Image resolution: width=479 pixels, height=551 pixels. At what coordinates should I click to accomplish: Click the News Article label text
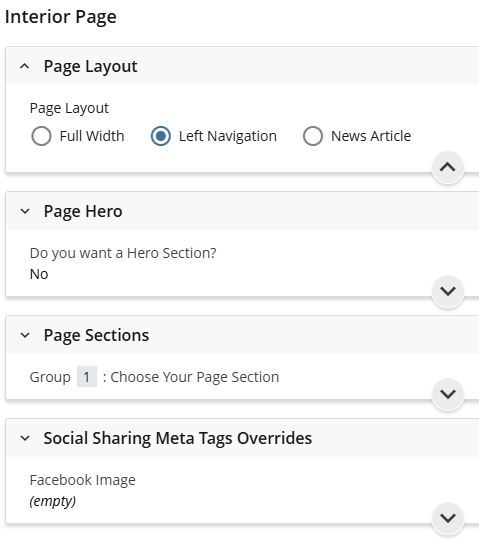click(x=371, y=136)
